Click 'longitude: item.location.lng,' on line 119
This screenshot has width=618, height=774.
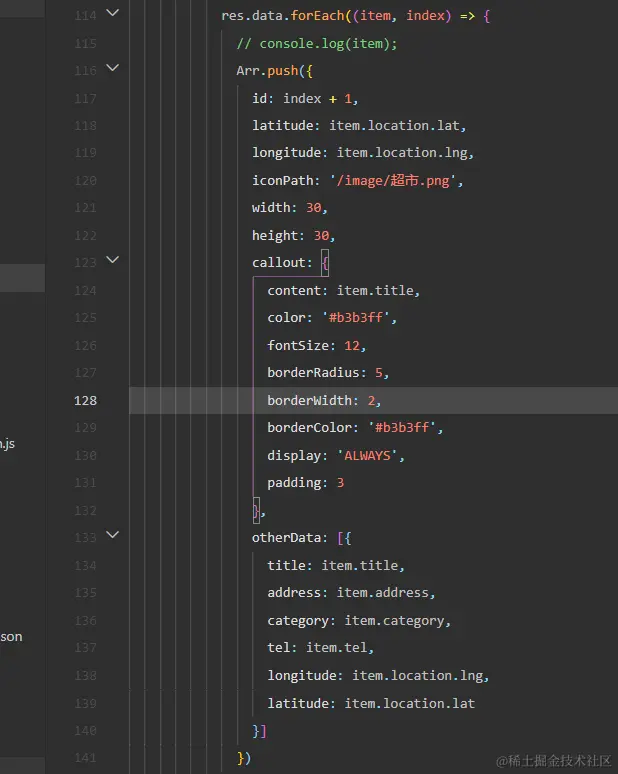(x=362, y=153)
